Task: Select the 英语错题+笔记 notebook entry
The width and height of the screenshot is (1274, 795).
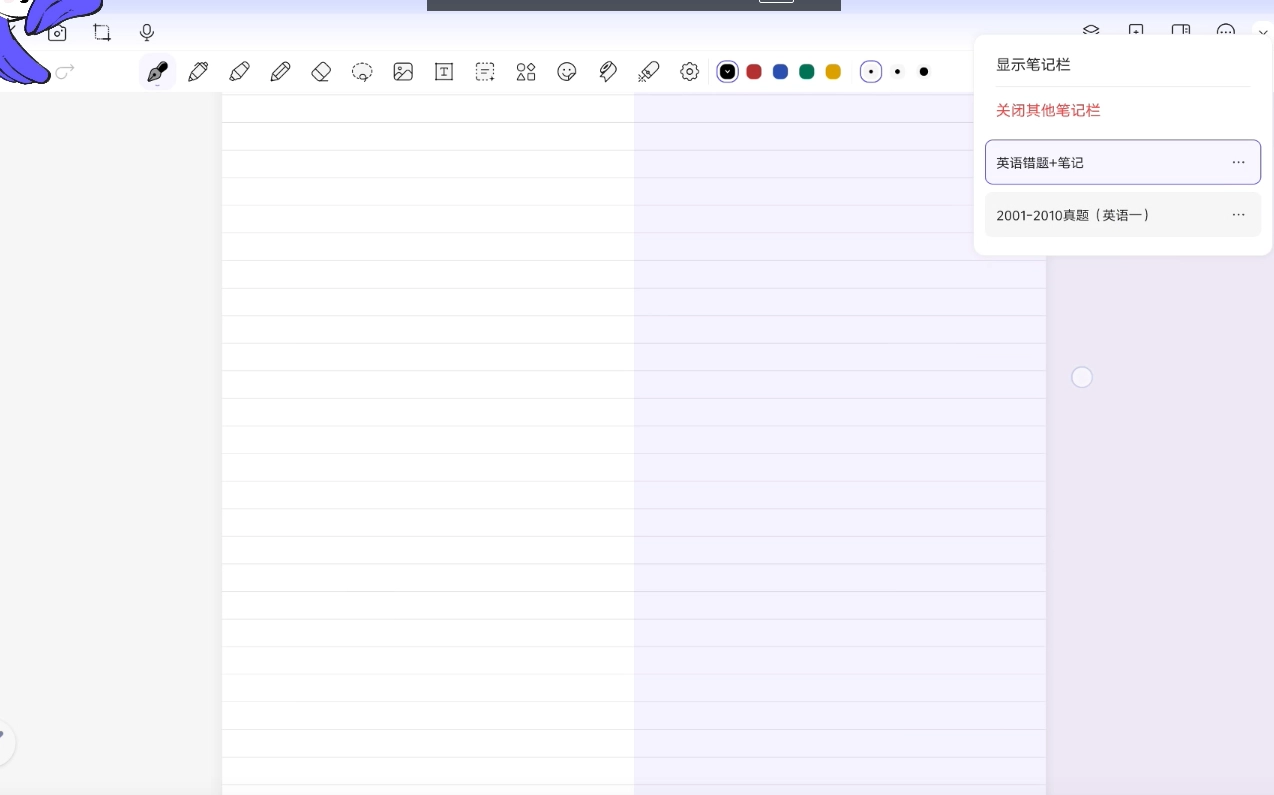Action: pos(1040,162)
